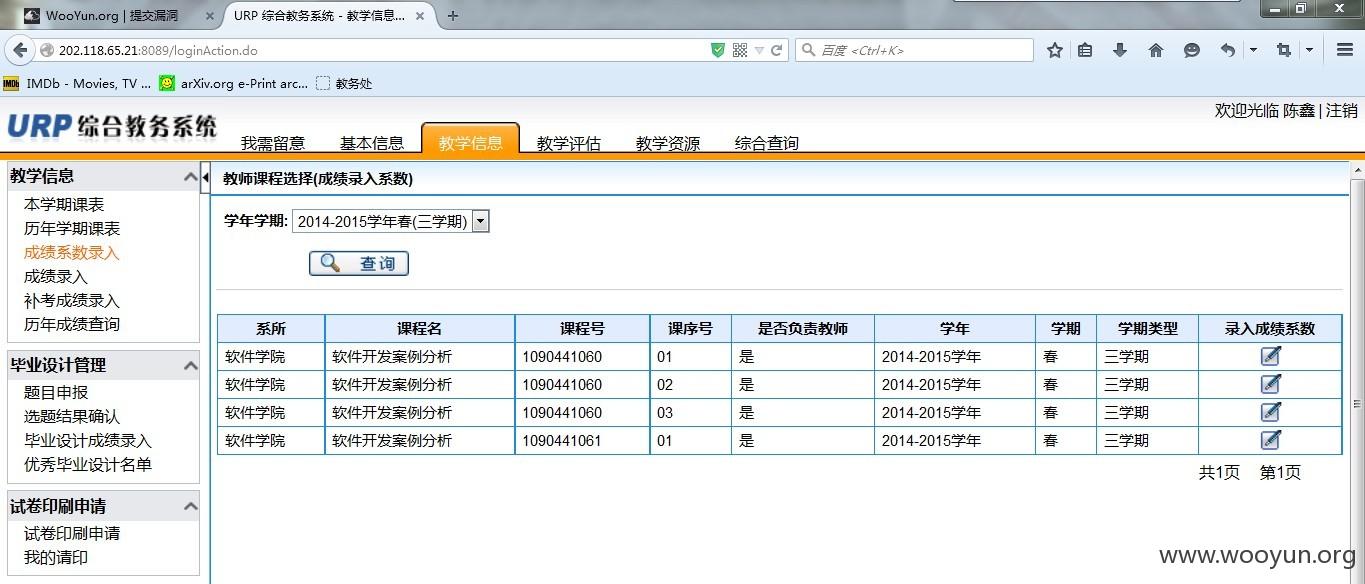1365x584 pixels.
Task: Switch to the 基本信息 tab
Action: pos(372,143)
